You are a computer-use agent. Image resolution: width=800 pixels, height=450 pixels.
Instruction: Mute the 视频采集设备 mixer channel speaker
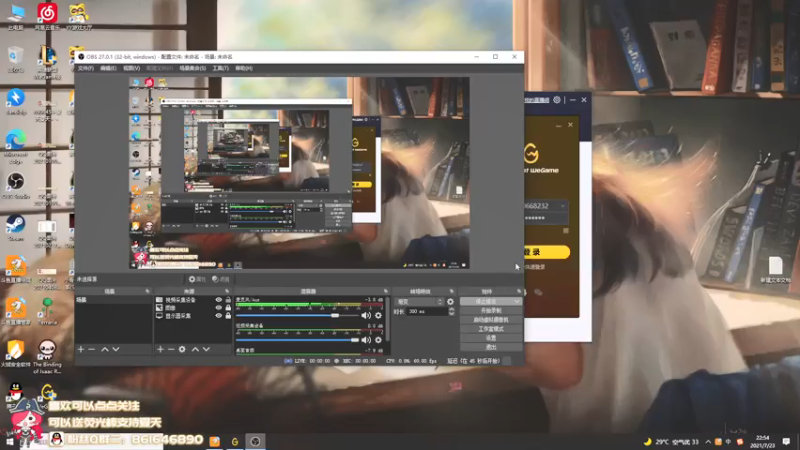click(366, 340)
